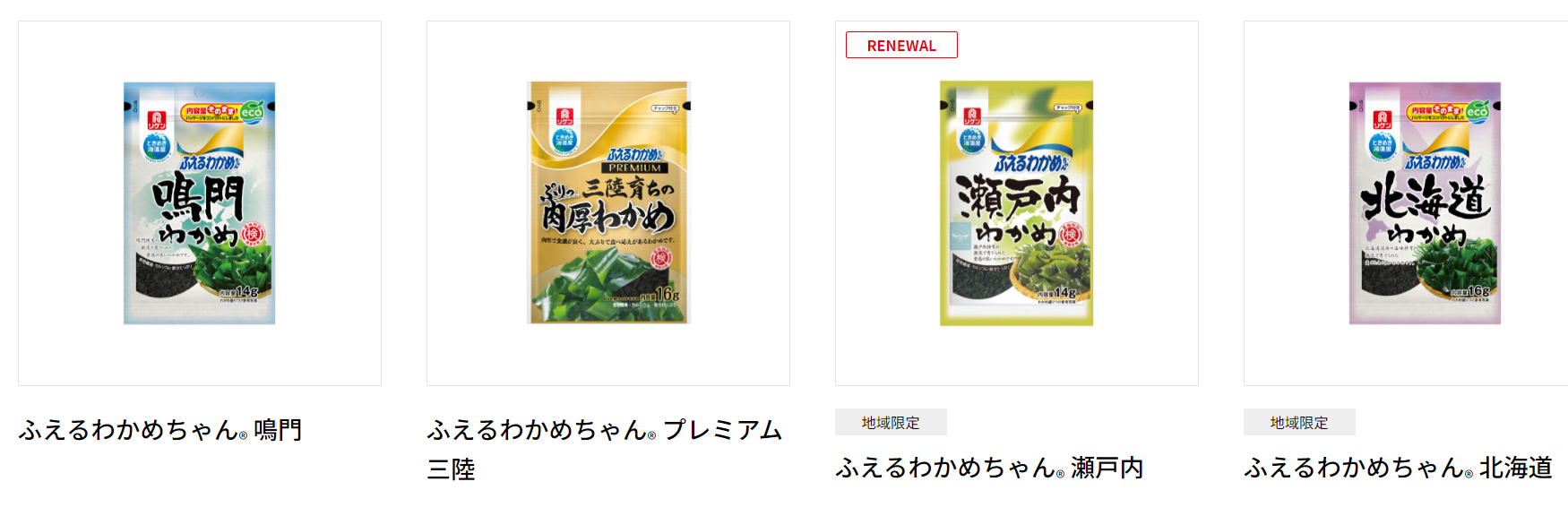Click the eco badge on the 鳴門 package
The height and width of the screenshot is (516, 1568).
252,112
